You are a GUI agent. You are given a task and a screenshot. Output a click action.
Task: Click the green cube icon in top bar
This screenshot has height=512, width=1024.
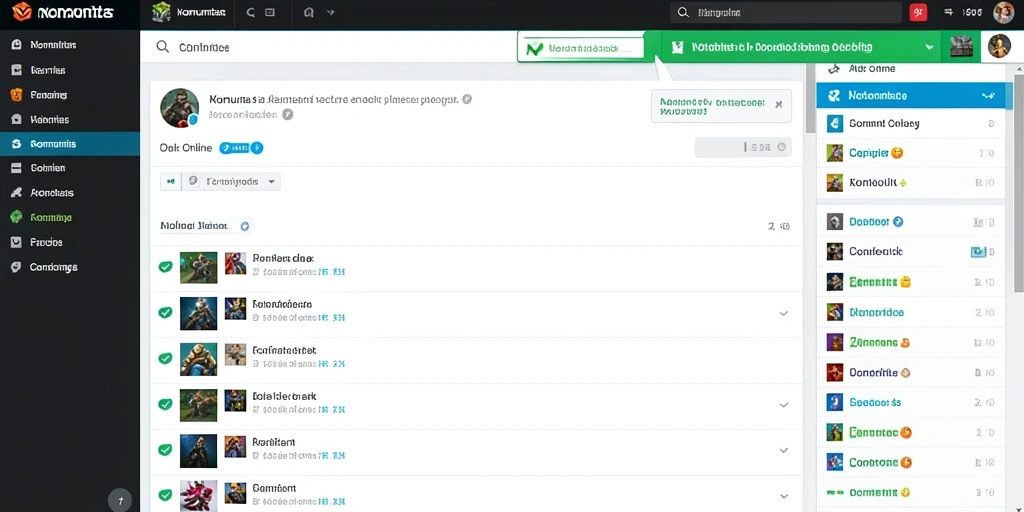coord(161,12)
